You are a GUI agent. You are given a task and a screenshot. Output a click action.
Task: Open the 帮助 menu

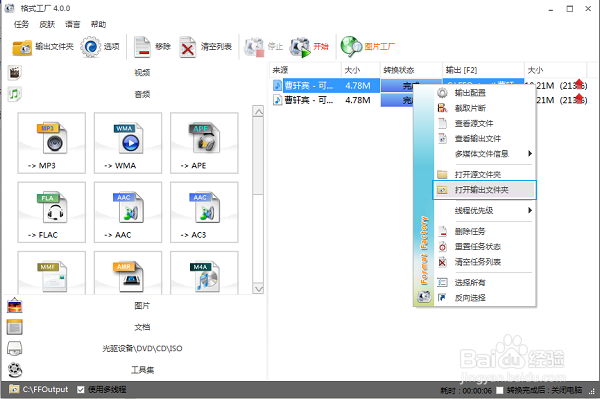click(x=98, y=24)
